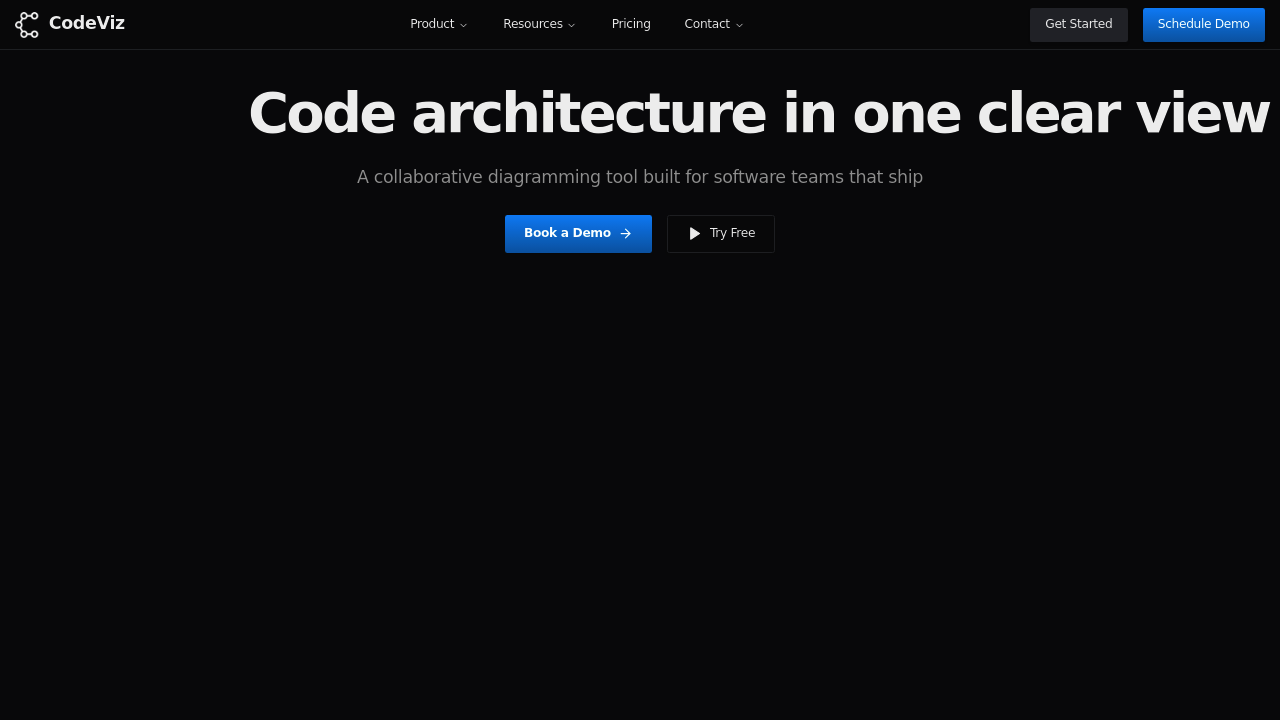This screenshot has height=720, width=1280.
Task: Click the CodeViz network logo icon
Action: (x=26, y=24)
